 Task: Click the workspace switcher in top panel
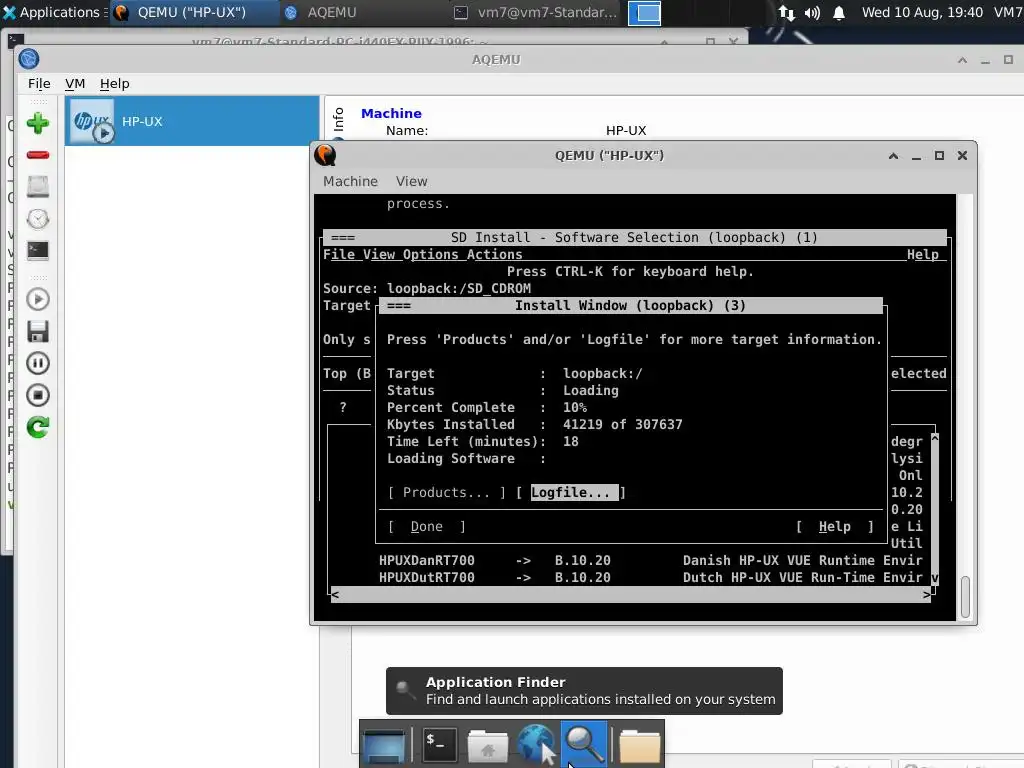click(x=645, y=12)
